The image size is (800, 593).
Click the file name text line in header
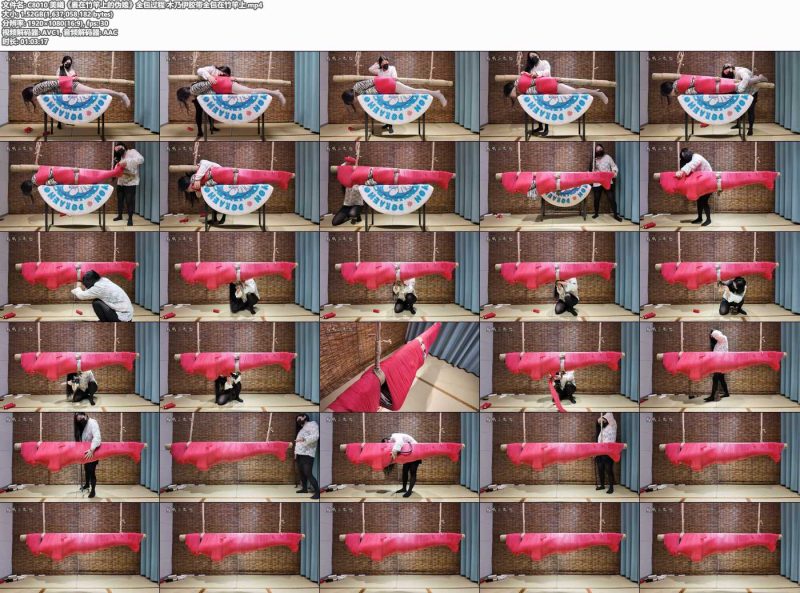click(133, 6)
